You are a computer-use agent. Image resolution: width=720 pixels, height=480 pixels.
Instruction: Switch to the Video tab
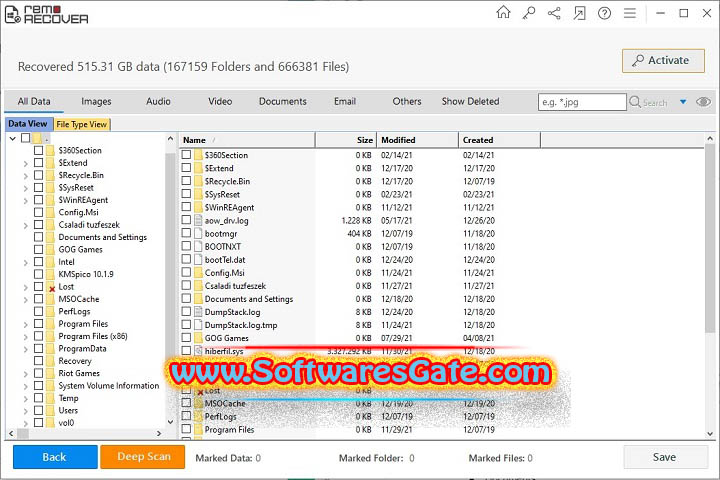[220, 102]
